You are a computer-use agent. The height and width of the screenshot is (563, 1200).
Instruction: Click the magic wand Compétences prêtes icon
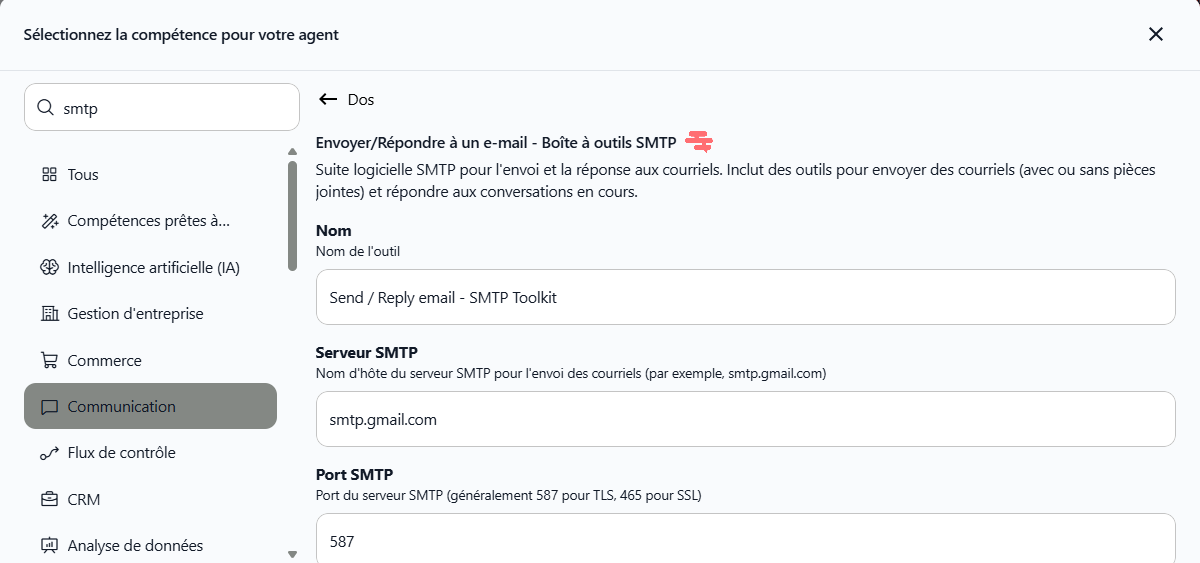point(49,221)
